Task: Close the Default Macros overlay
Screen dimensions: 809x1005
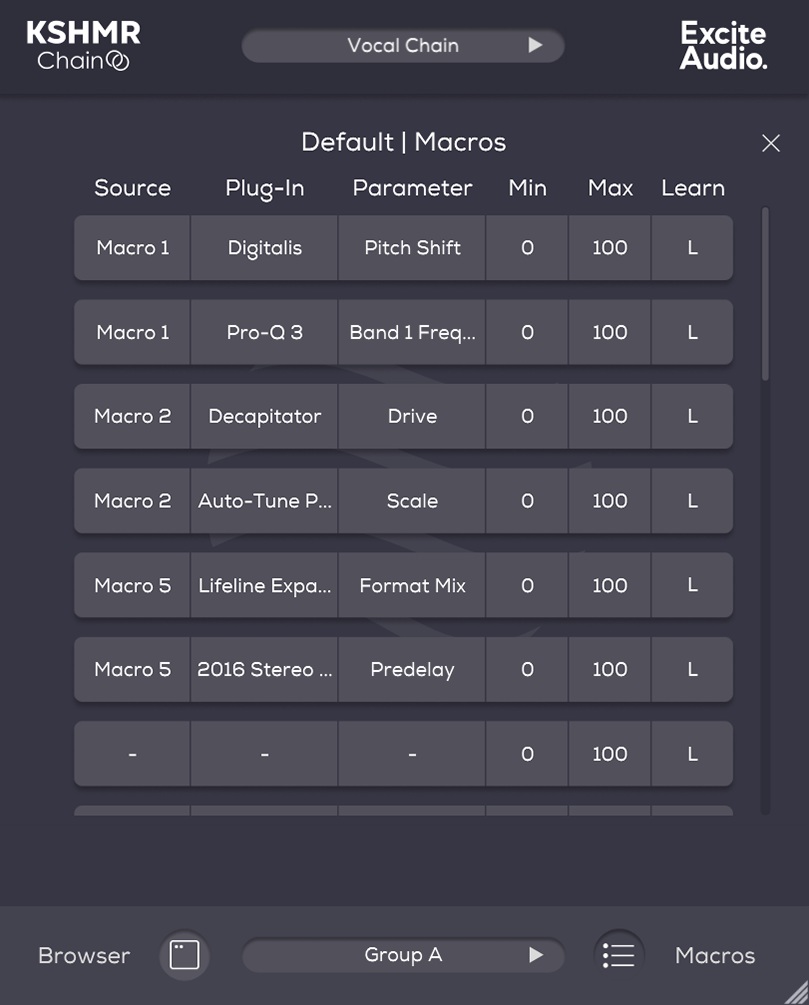Action: point(770,143)
